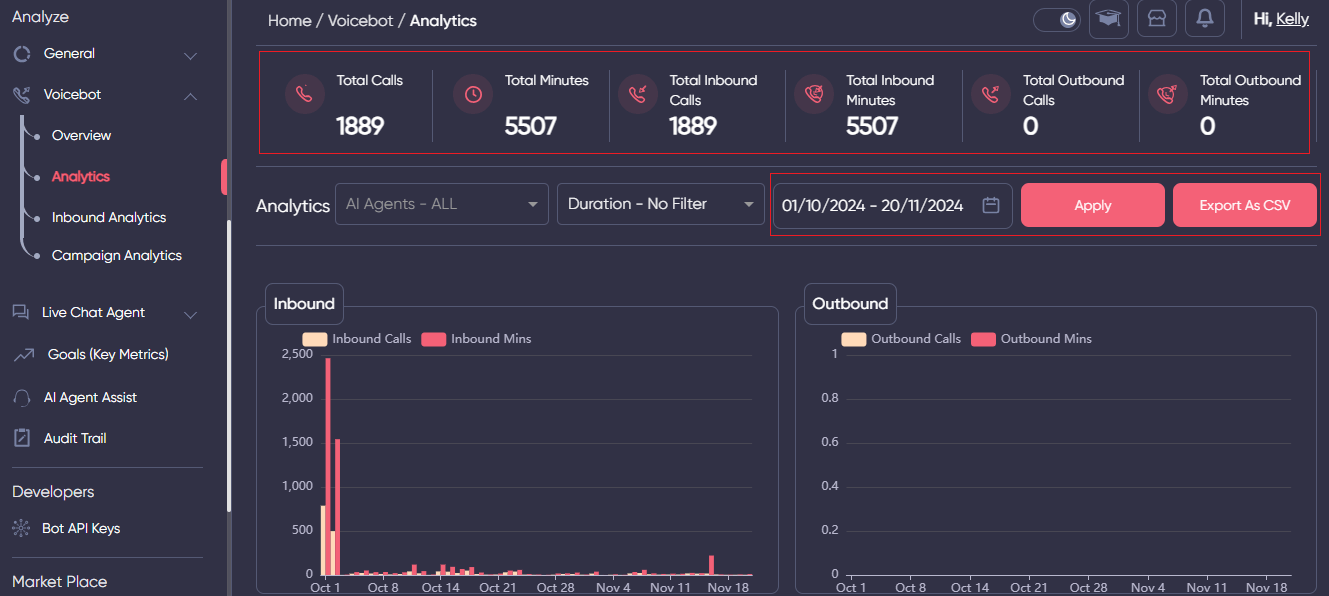Open the AI Agents - ALL dropdown
The height and width of the screenshot is (596, 1329).
click(441, 204)
